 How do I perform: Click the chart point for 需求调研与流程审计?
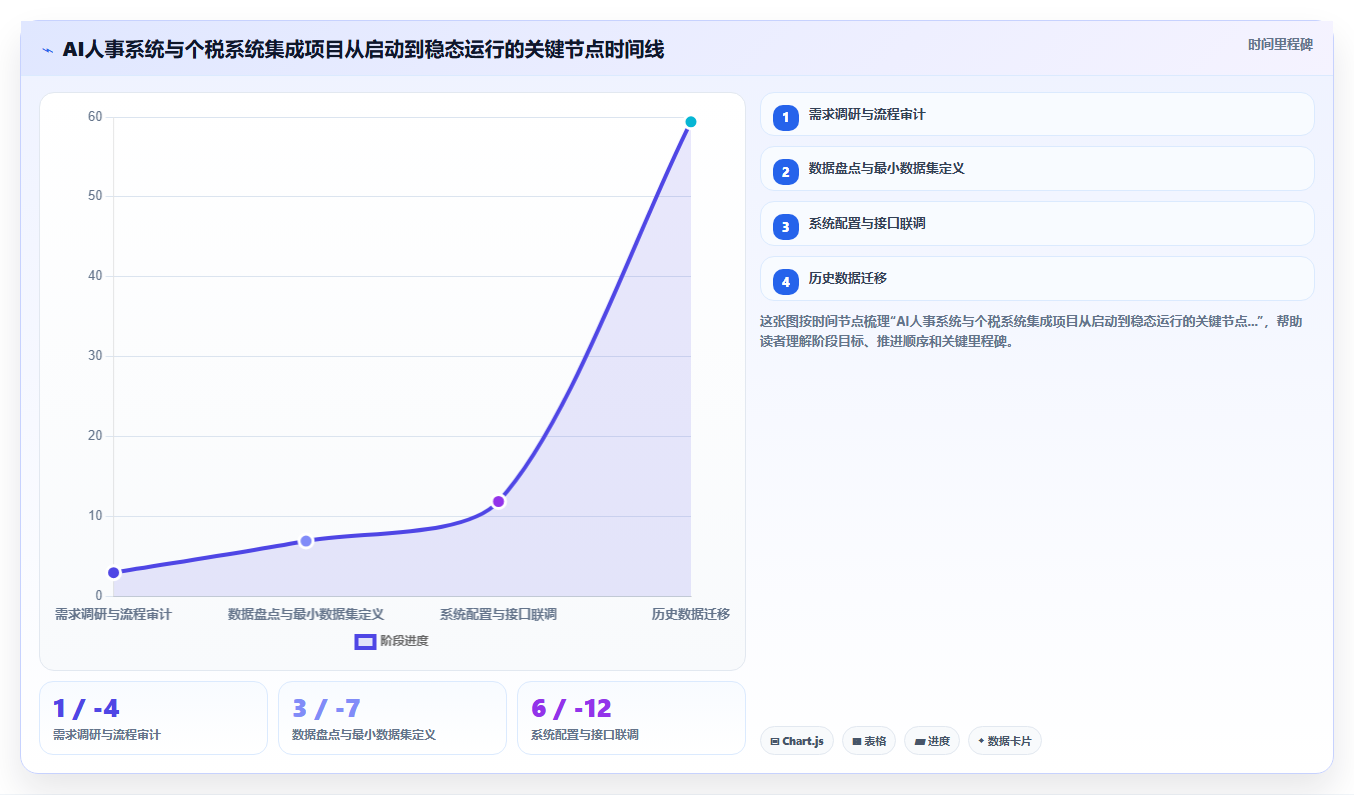pyautogui.click(x=114, y=572)
